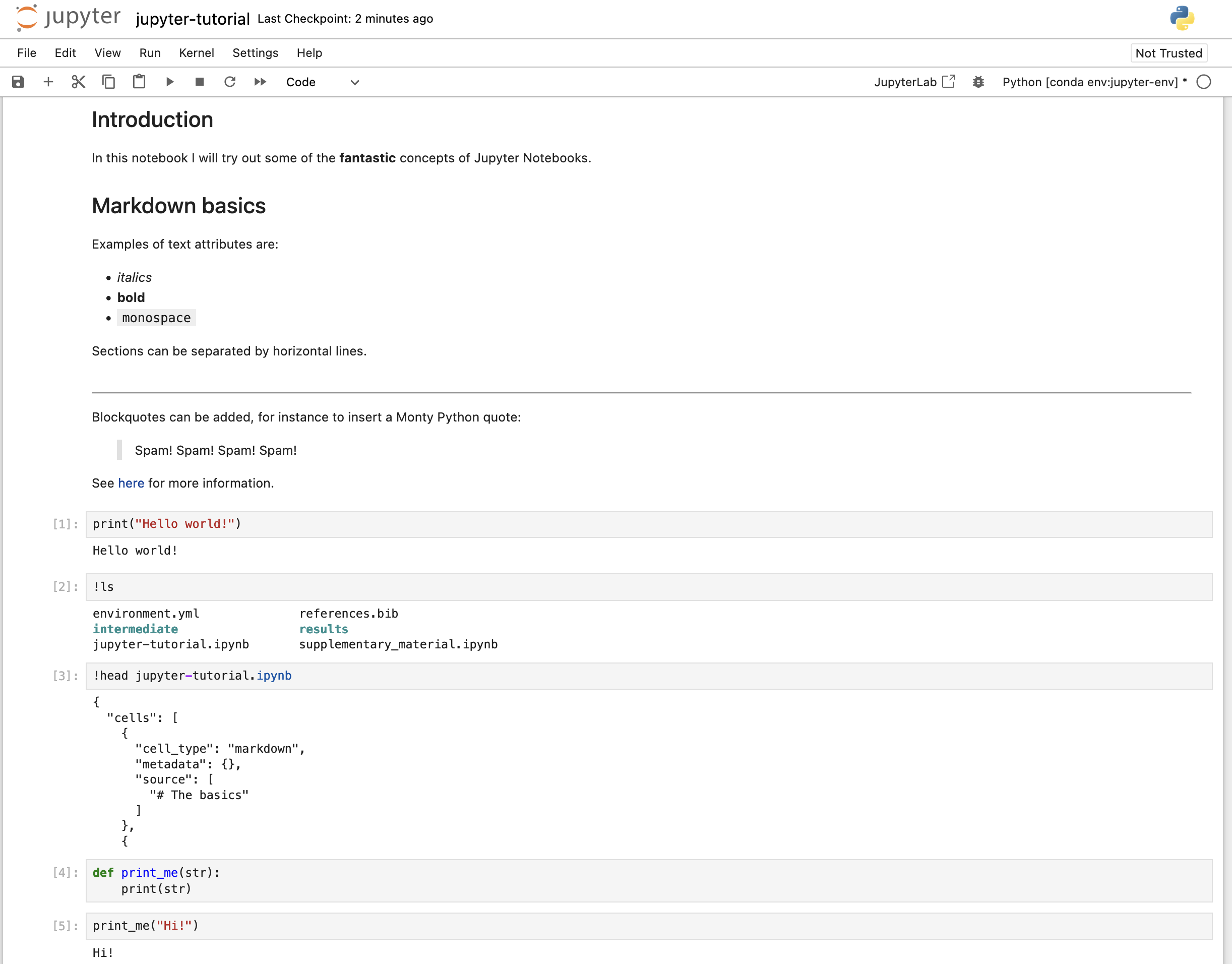The image size is (1232, 964).
Task: Click the kernel status circle indicator
Action: click(1203, 82)
